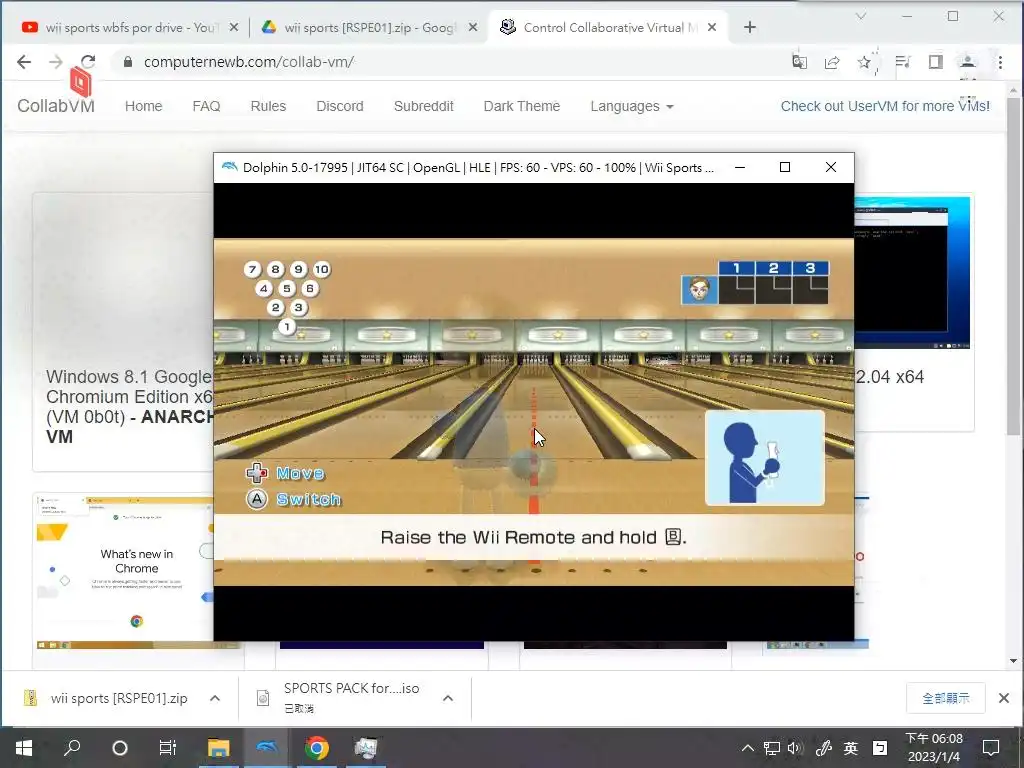Image resolution: width=1024 pixels, height=768 pixels.
Task: Open taskbar search magnifier
Action: click(x=72, y=748)
